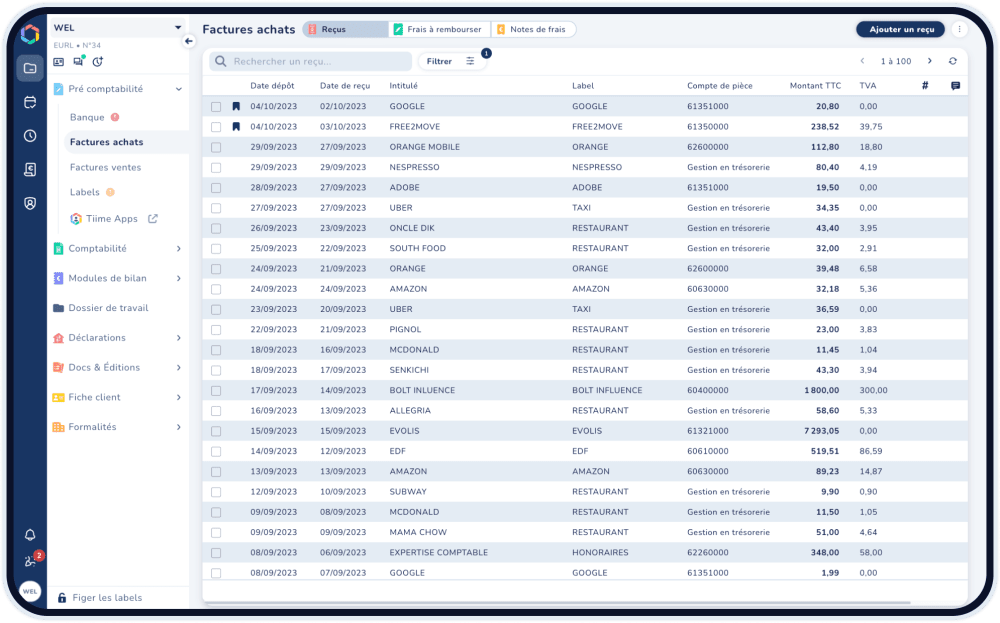Click the refresh icon on the receipts list
Viewport: 1000px width, 623px height.
point(952,60)
